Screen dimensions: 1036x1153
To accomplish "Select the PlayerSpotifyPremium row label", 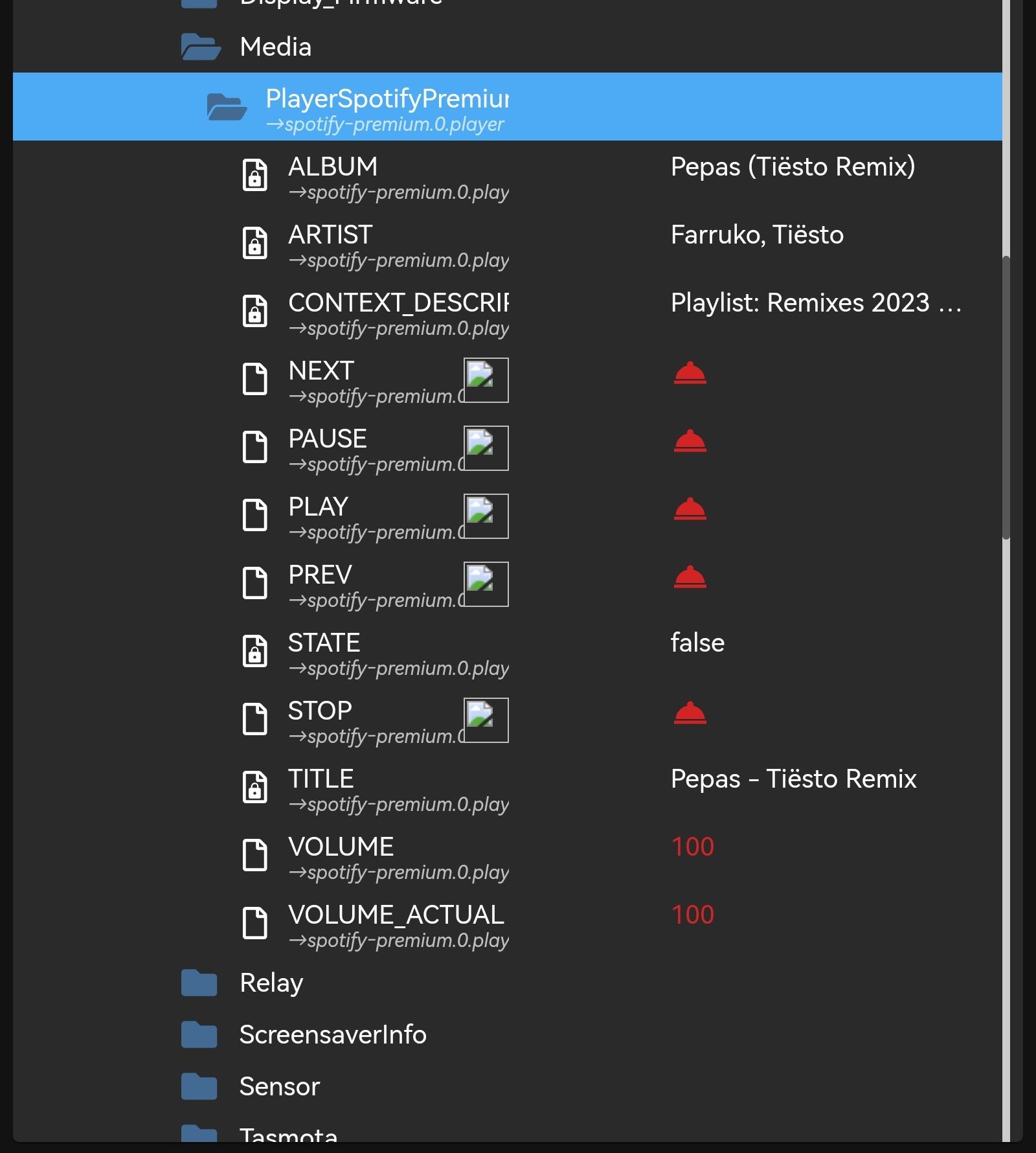I will [x=387, y=98].
